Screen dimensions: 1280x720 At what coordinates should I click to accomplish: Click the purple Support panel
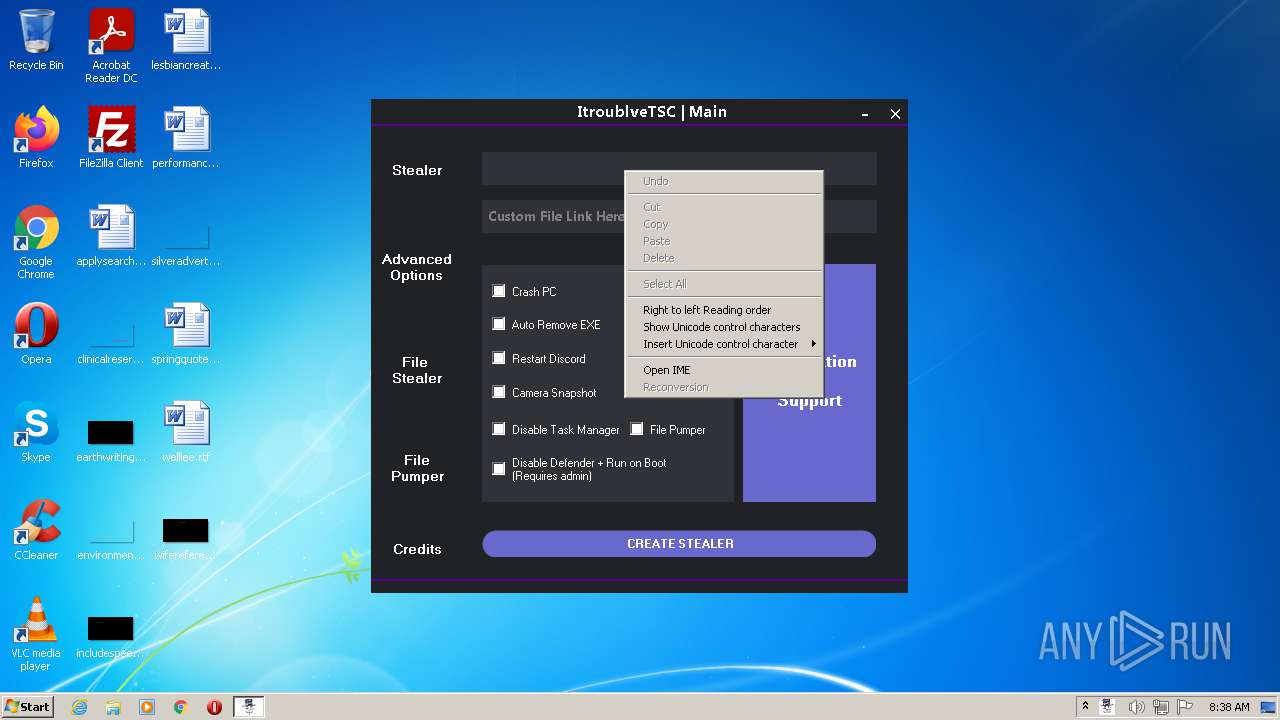[809, 383]
